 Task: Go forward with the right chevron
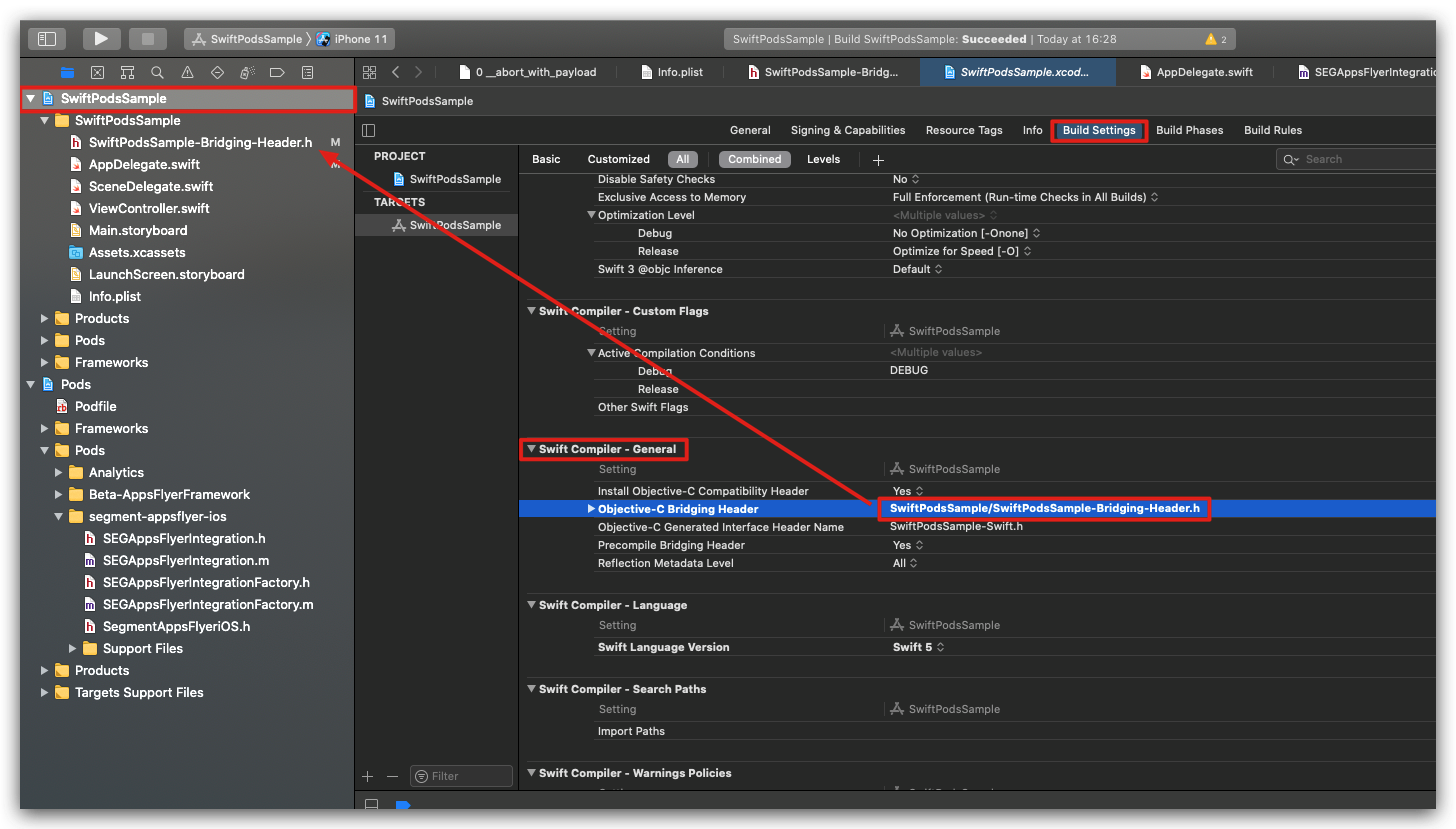[x=418, y=72]
